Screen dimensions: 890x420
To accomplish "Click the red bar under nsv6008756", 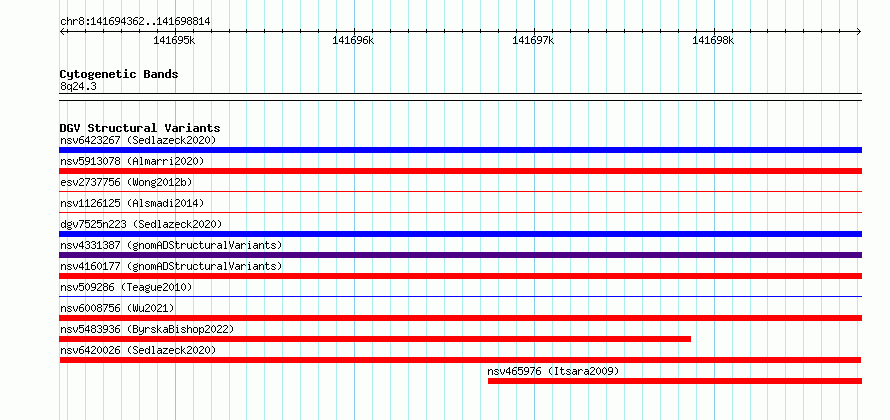I will pos(460,318).
